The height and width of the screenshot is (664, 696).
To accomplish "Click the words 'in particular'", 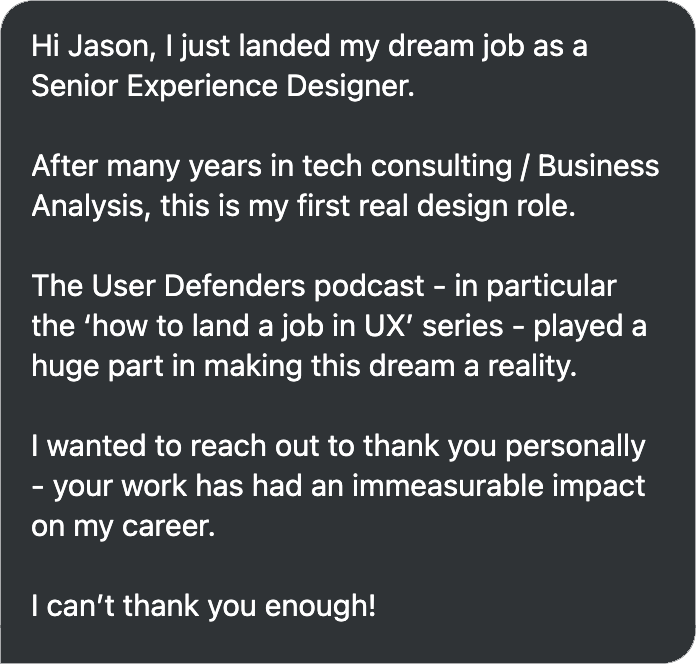I will click(535, 286).
